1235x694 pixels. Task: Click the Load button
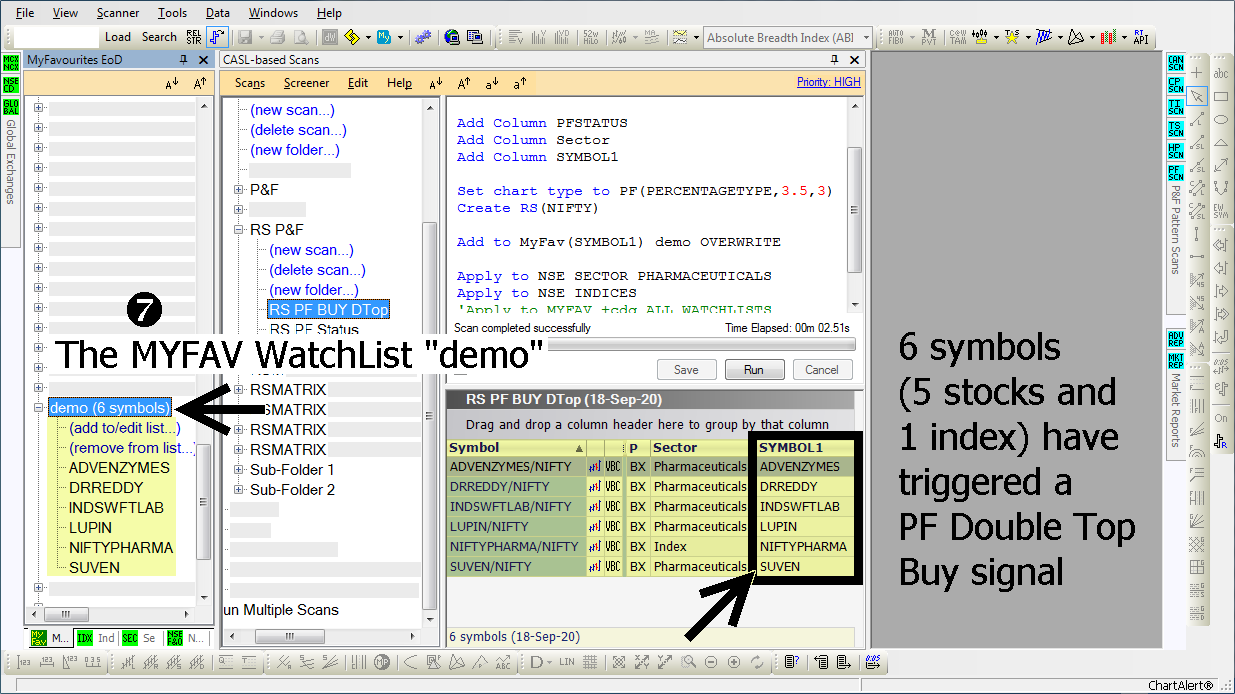pyautogui.click(x=118, y=37)
